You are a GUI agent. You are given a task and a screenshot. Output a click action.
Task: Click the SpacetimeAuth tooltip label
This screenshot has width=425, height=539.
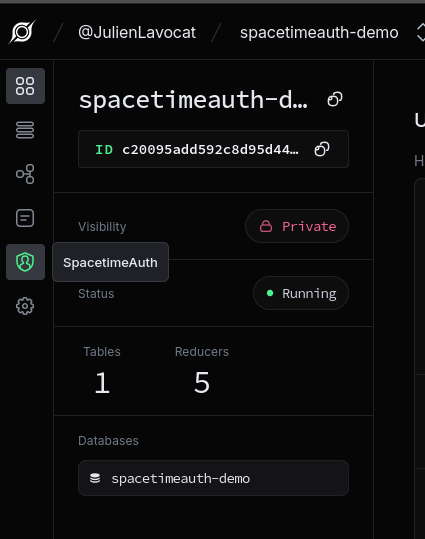[110, 262]
